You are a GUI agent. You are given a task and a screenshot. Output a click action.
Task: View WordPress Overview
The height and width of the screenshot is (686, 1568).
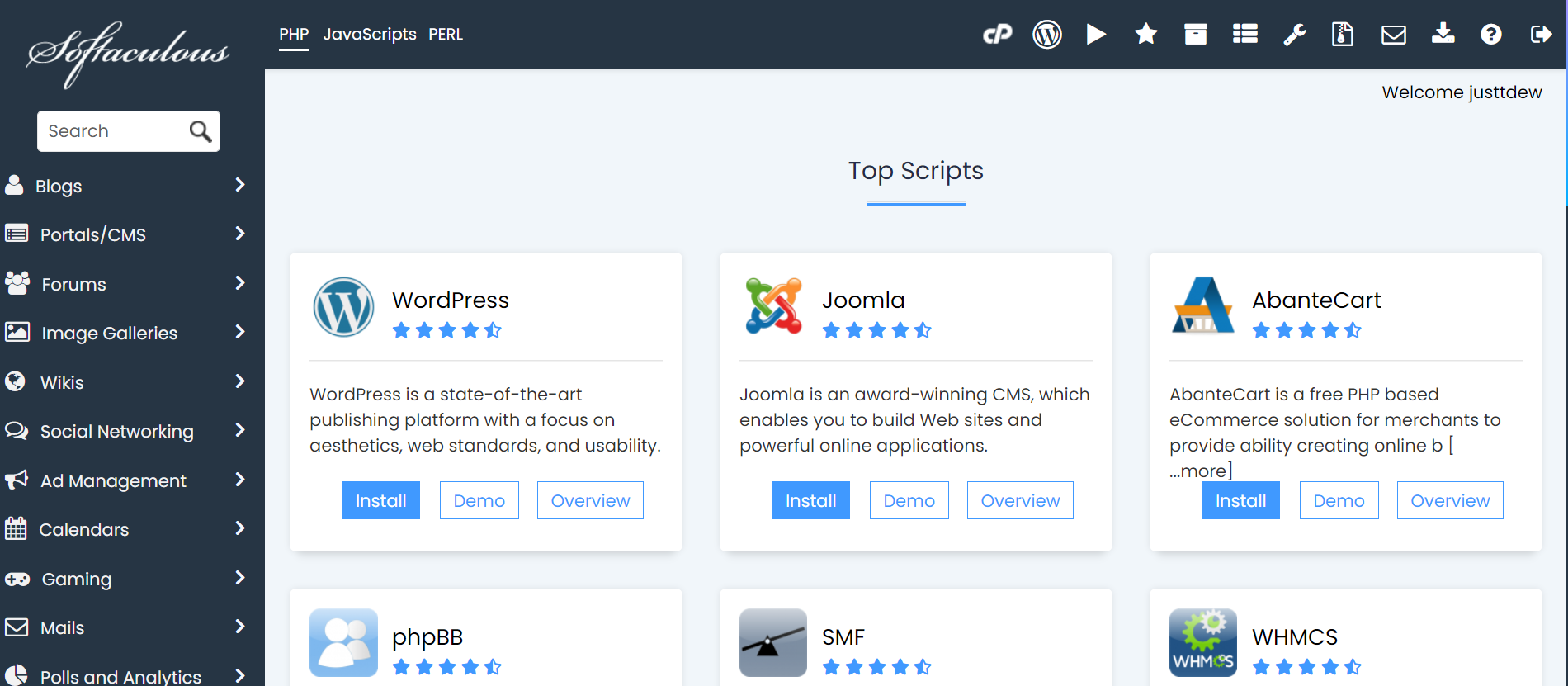tap(590, 500)
